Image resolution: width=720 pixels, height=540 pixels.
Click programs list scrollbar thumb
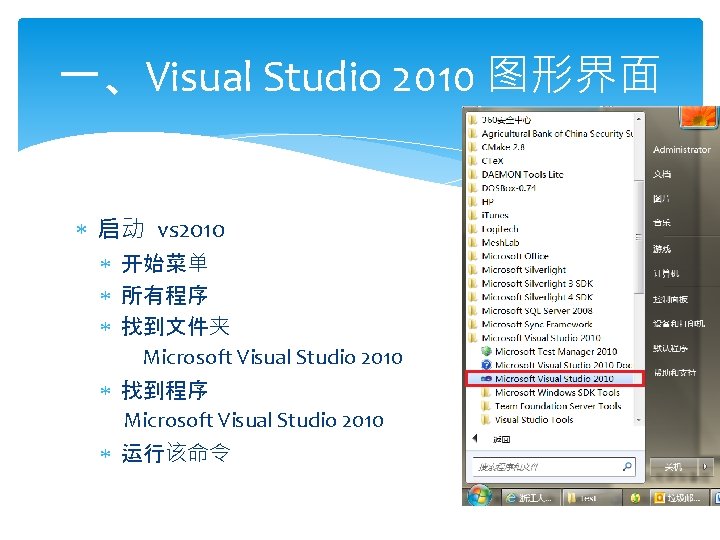(638, 237)
